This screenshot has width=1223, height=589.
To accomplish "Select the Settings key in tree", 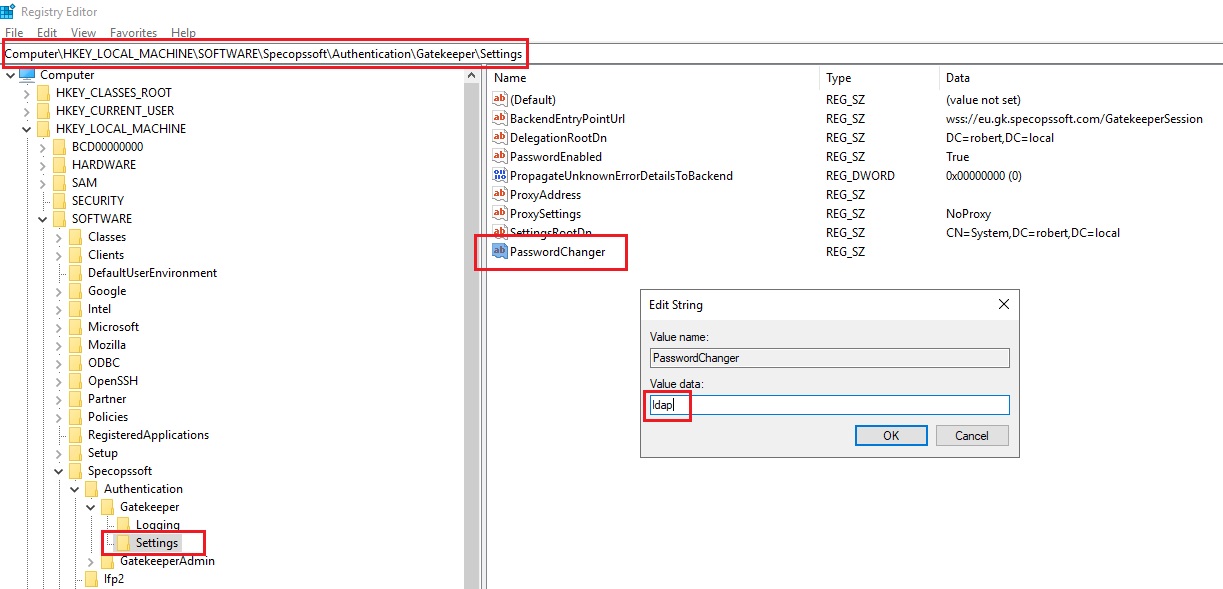I will pyautogui.click(x=157, y=543).
